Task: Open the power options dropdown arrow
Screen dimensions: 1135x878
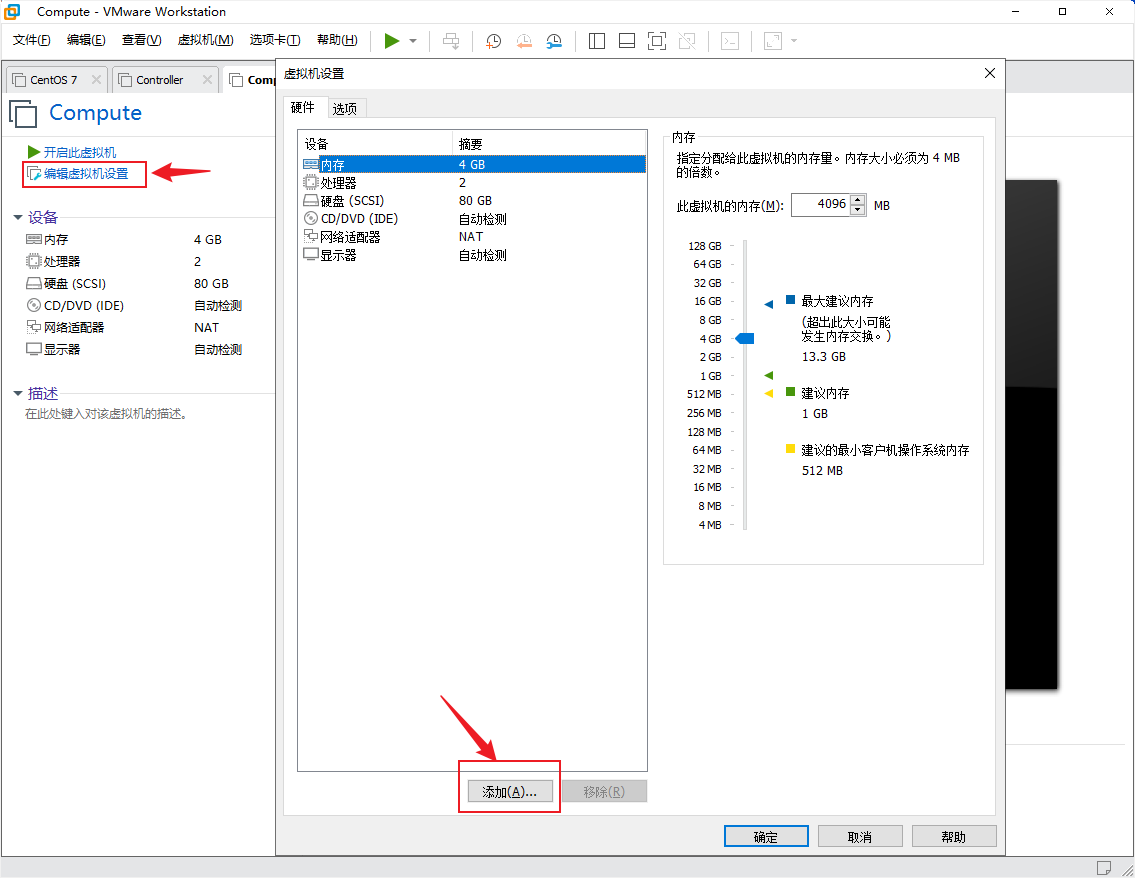Action: tap(413, 41)
